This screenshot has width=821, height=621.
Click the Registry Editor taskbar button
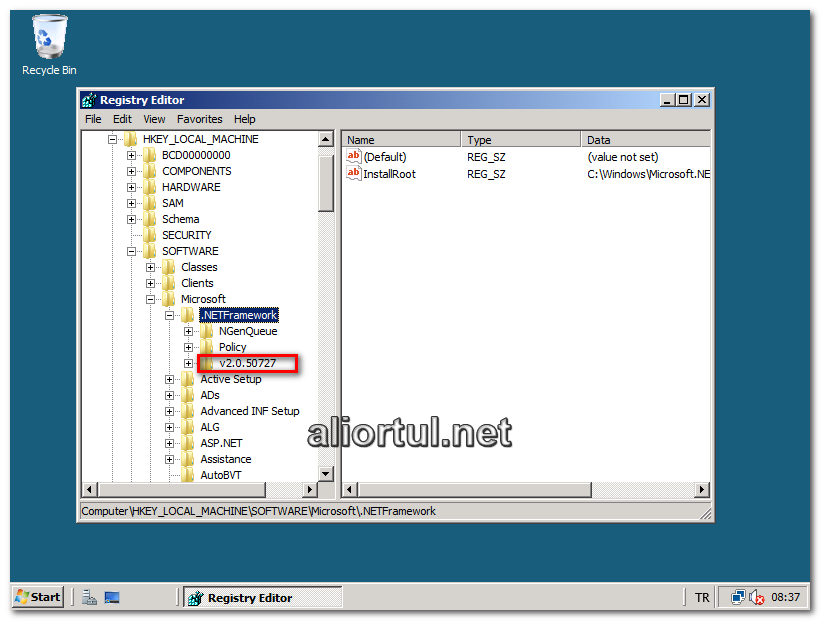pos(263,597)
